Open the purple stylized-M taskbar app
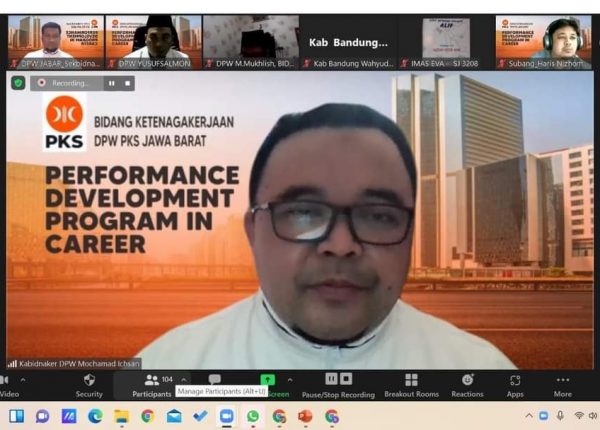600x430 pixels. (x=69, y=416)
